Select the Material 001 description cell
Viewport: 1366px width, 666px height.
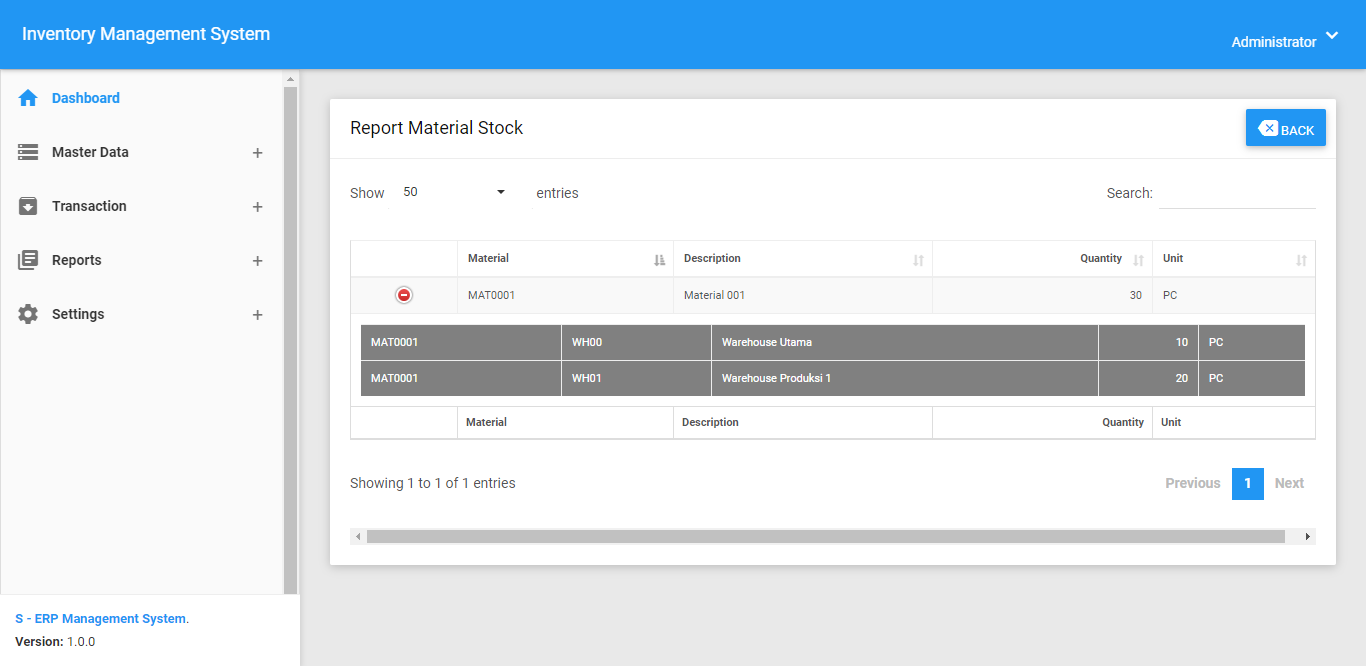tap(803, 295)
